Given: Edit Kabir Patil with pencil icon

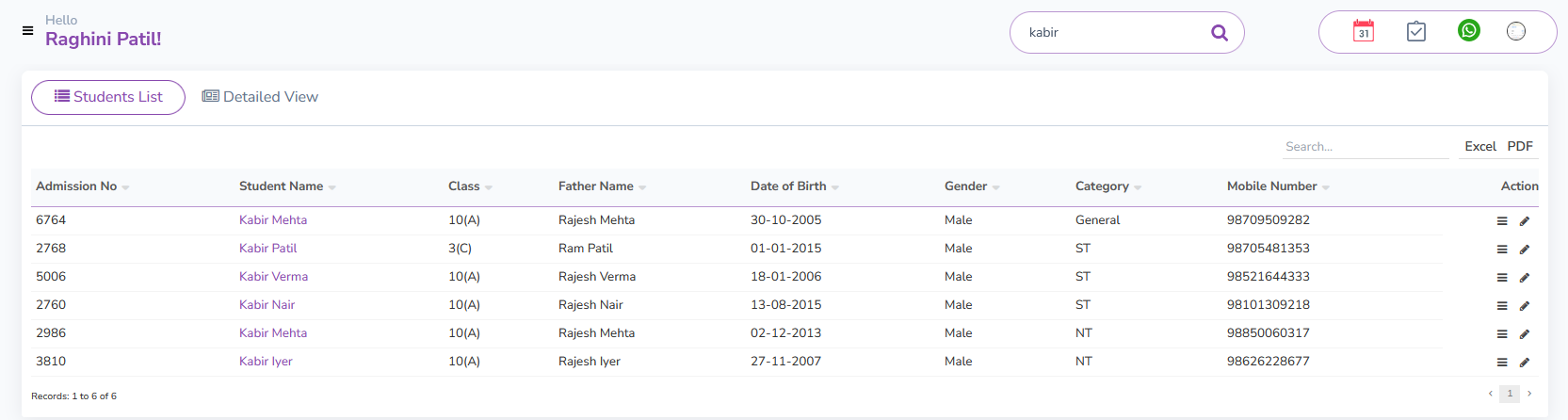Looking at the screenshot, I should tap(1525, 250).
